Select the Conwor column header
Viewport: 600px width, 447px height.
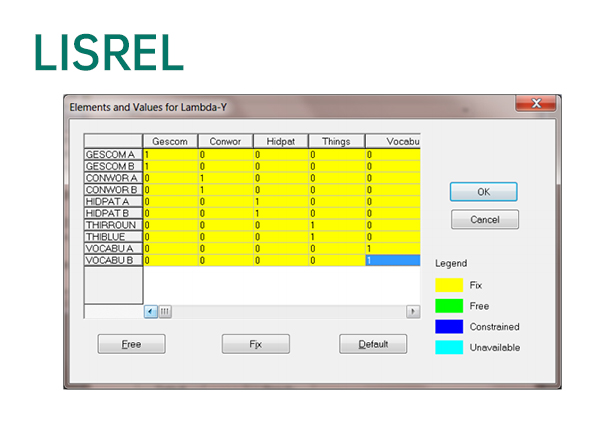[225, 141]
